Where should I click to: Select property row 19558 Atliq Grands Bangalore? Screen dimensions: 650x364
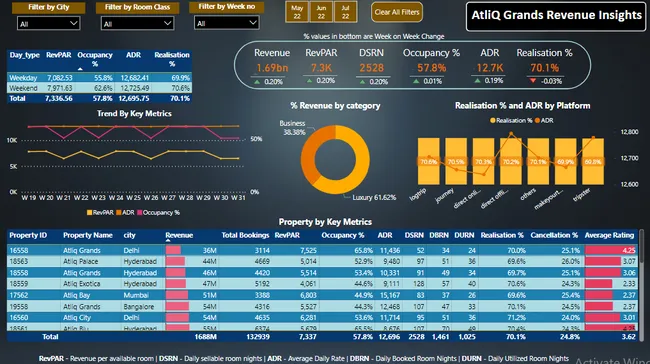click(x=322, y=307)
